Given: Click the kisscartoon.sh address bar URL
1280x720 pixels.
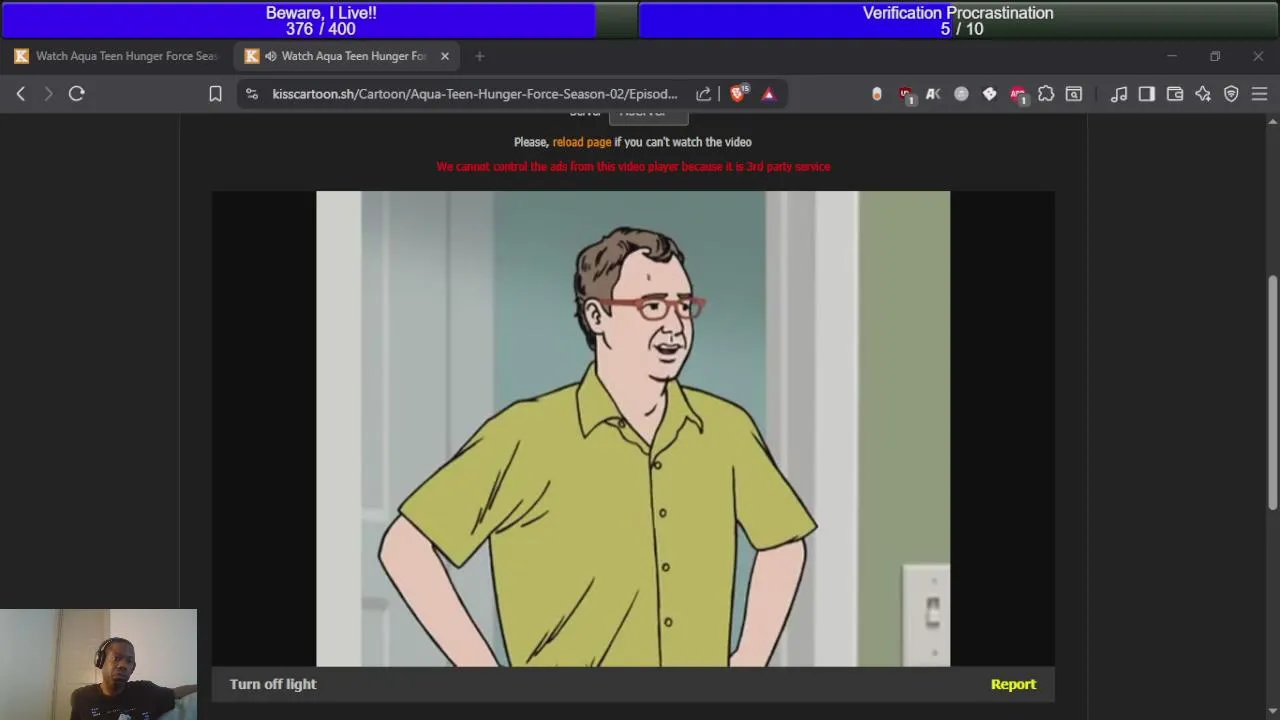Looking at the screenshot, I should click(475, 94).
